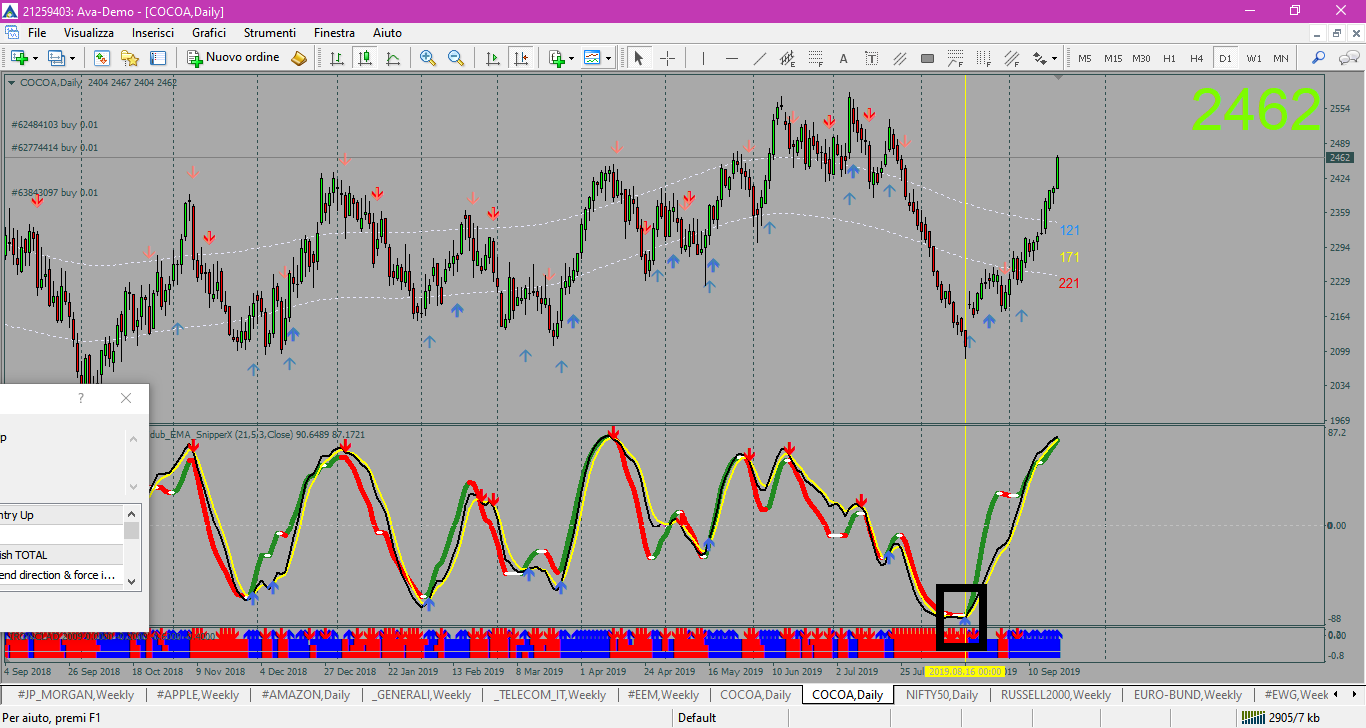
Task: Switch chart to bar chart
Action: point(337,58)
